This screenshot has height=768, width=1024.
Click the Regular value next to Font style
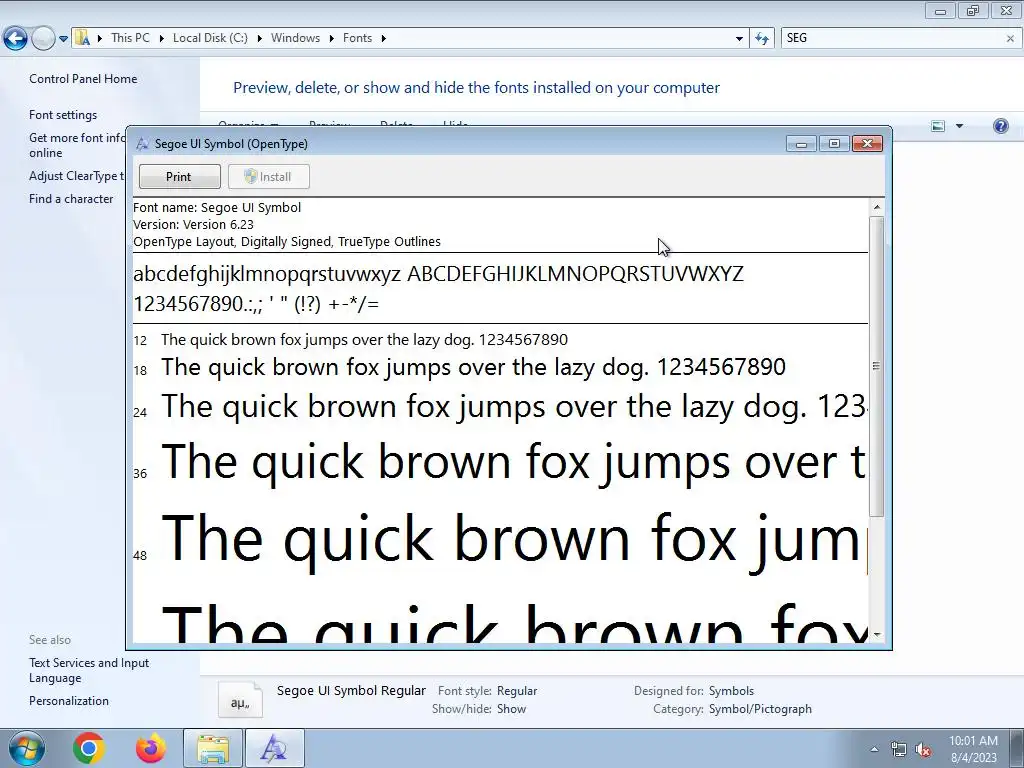pyautogui.click(x=517, y=690)
